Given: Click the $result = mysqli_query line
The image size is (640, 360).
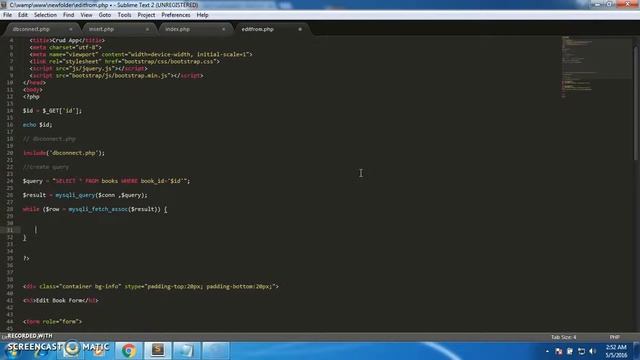Looking at the screenshot, I should coord(85,195).
